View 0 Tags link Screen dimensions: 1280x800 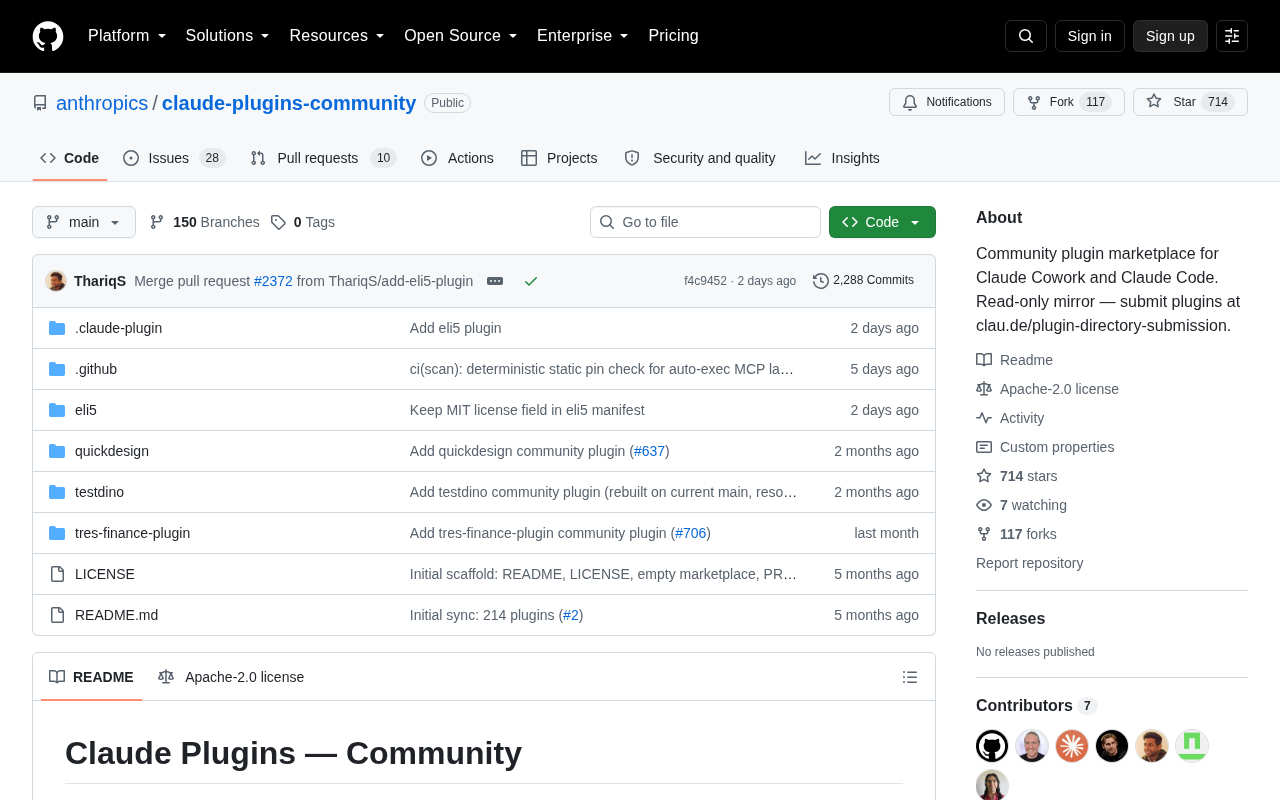coord(303,222)
